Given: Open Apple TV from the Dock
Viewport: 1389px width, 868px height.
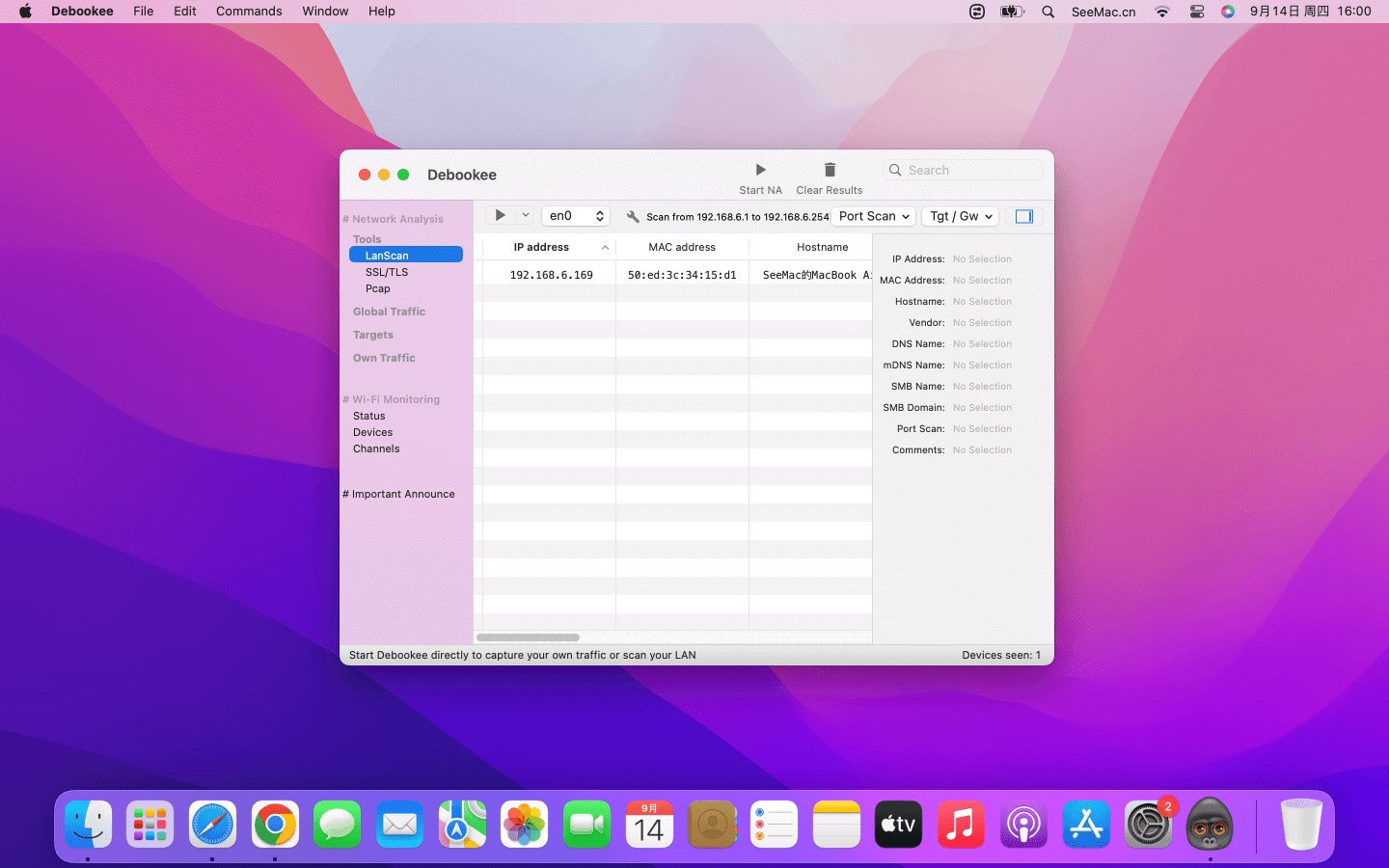Looking at the screenshot, I should coord(898,825).
